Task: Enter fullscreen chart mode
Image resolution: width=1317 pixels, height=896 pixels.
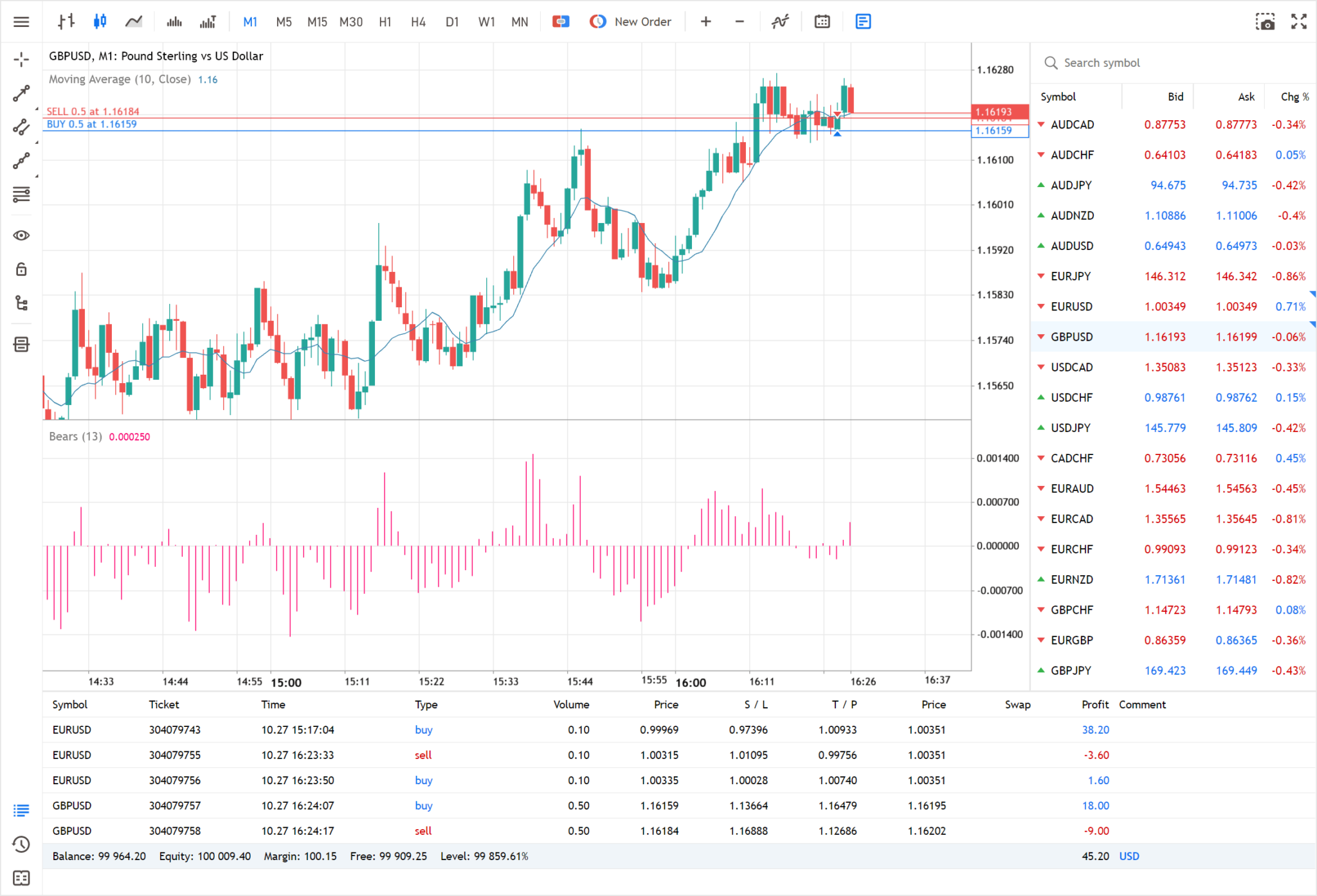Action: click(x=1298, y=21)
